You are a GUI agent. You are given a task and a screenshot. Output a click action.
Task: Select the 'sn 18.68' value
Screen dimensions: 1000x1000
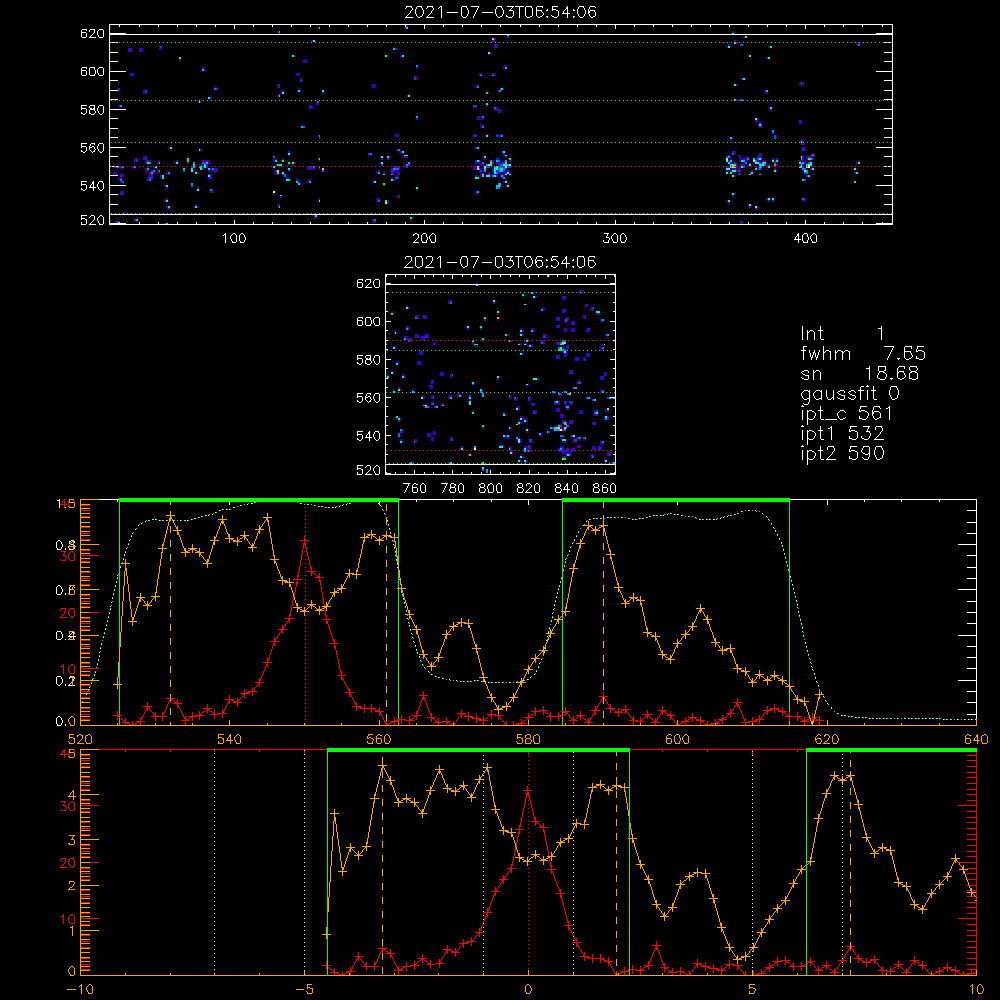tap(860, 373)
